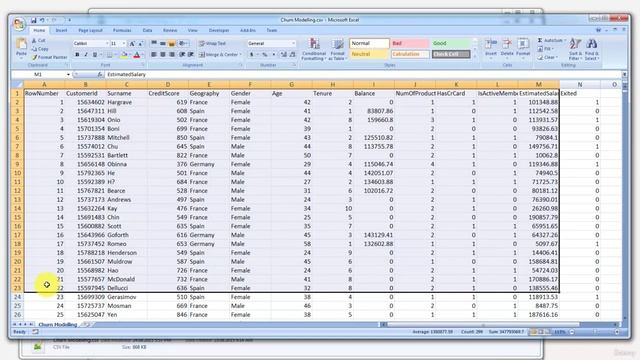Copy the selected cells
Image resolution: width=640 pixels, height=360 pixels.
(40, 49)
